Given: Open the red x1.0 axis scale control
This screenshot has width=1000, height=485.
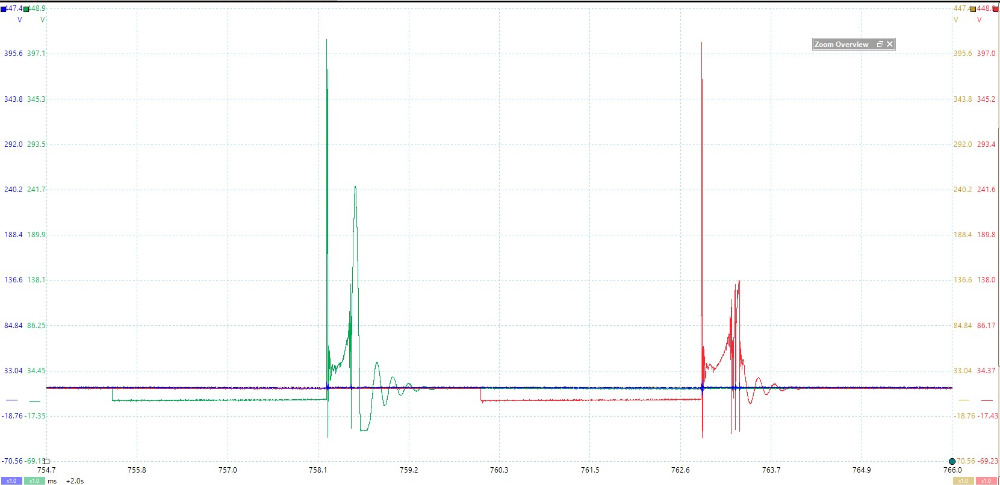Looking at the screenshot, I should click(x=988, y=481).
